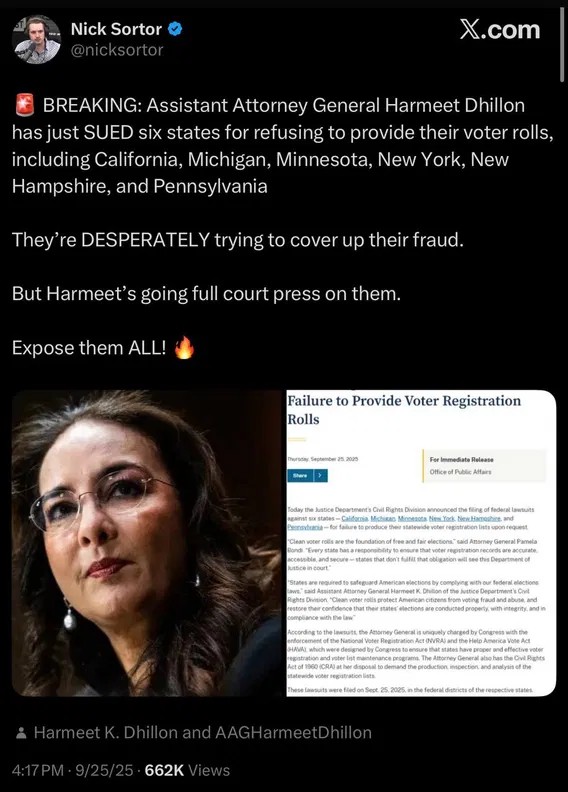Open the Minnesota link in press release
Image resolution: width=568 pixels, height=792 pixels.
(x=412, y=518)
